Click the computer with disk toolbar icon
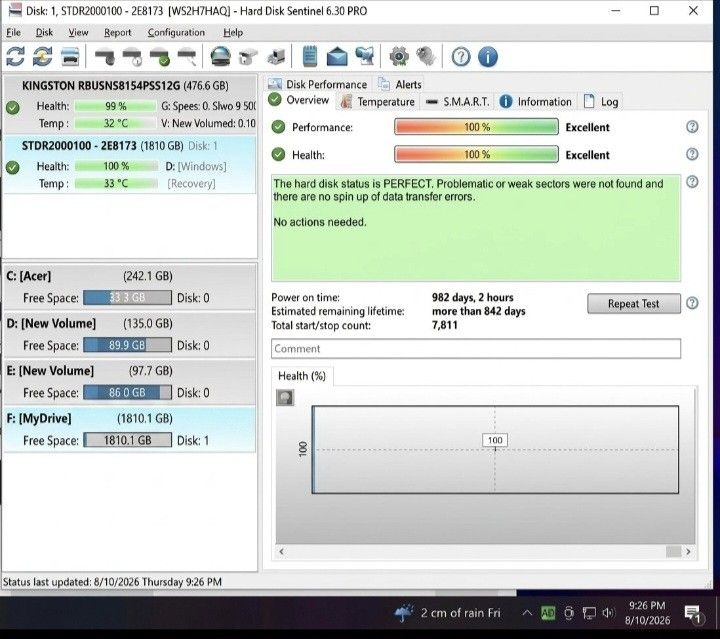Screen dimensions: 720x639 tap(276, 57)
